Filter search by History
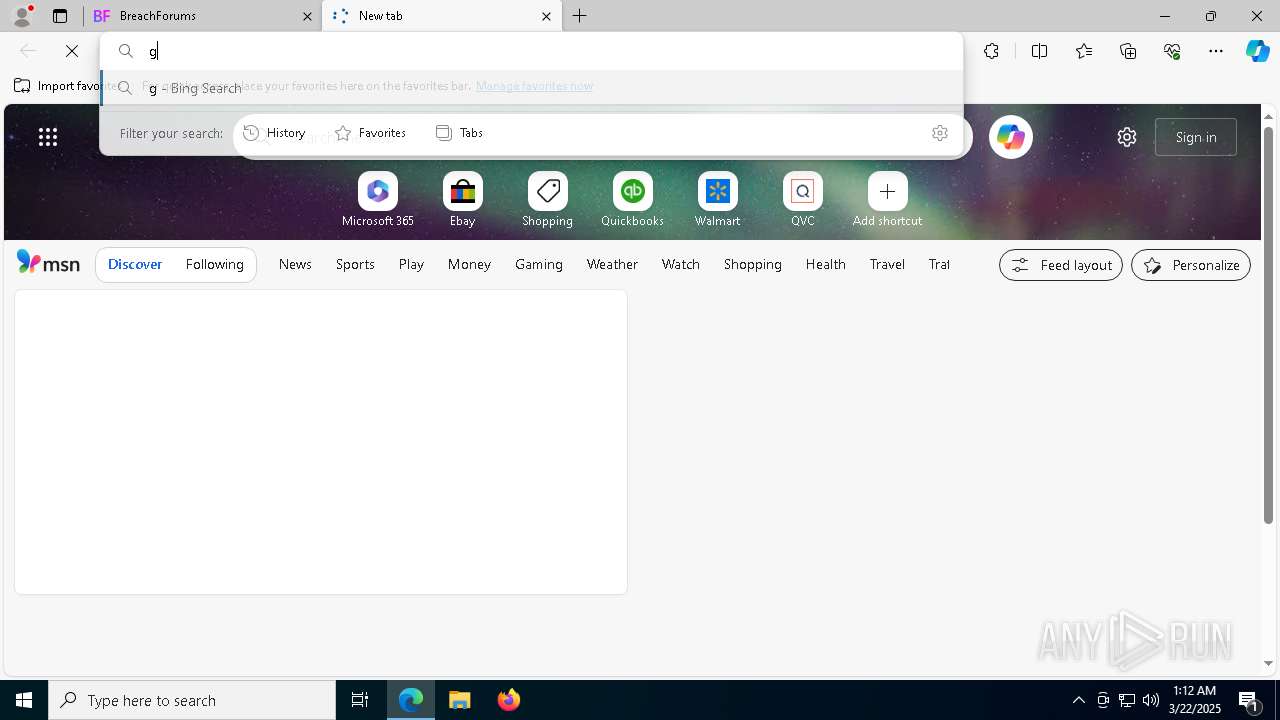Screen dimensions: 1280x720 (275, 133)
